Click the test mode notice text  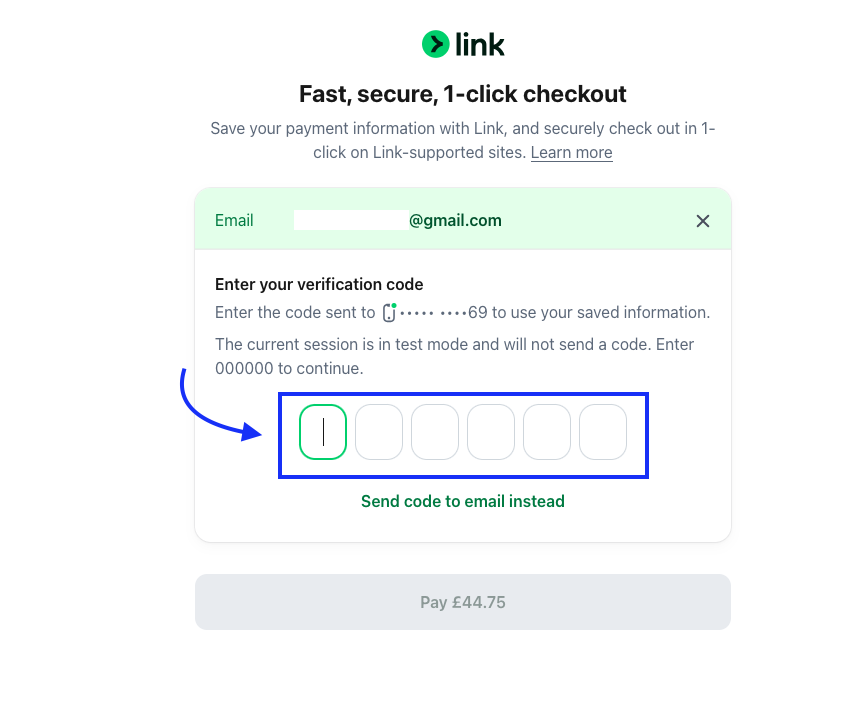(454, 356)
